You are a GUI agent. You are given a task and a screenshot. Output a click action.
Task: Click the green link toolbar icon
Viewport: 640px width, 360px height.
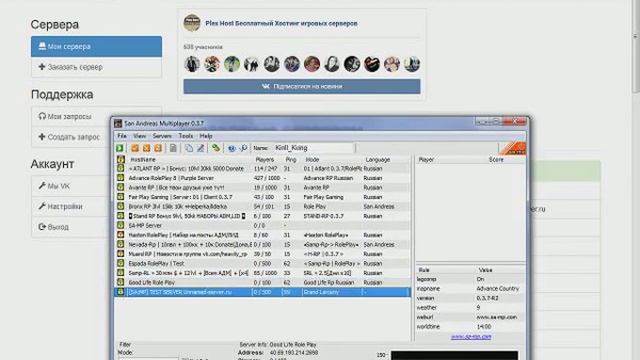pos(216,148)
